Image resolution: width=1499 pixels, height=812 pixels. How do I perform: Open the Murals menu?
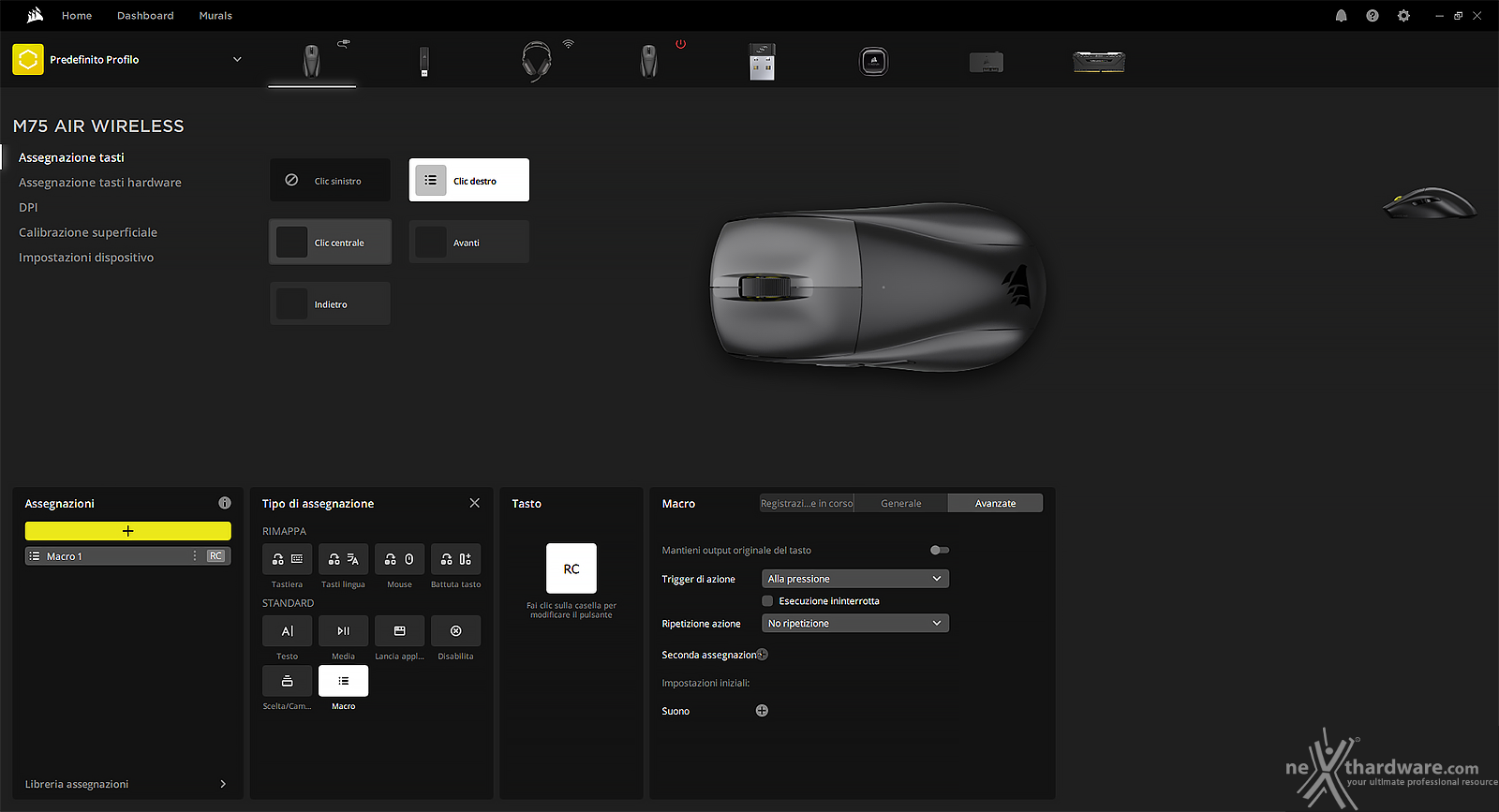pyautogui.click(x=215, y=16)
